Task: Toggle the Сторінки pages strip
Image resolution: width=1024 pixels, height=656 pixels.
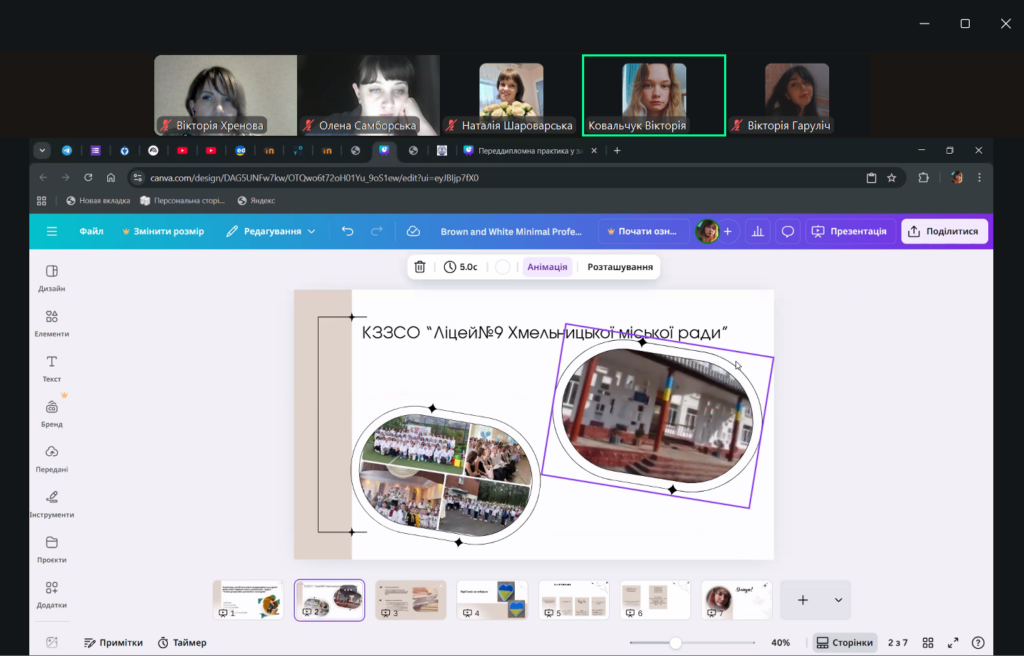Action: click(x=845, y=642)
